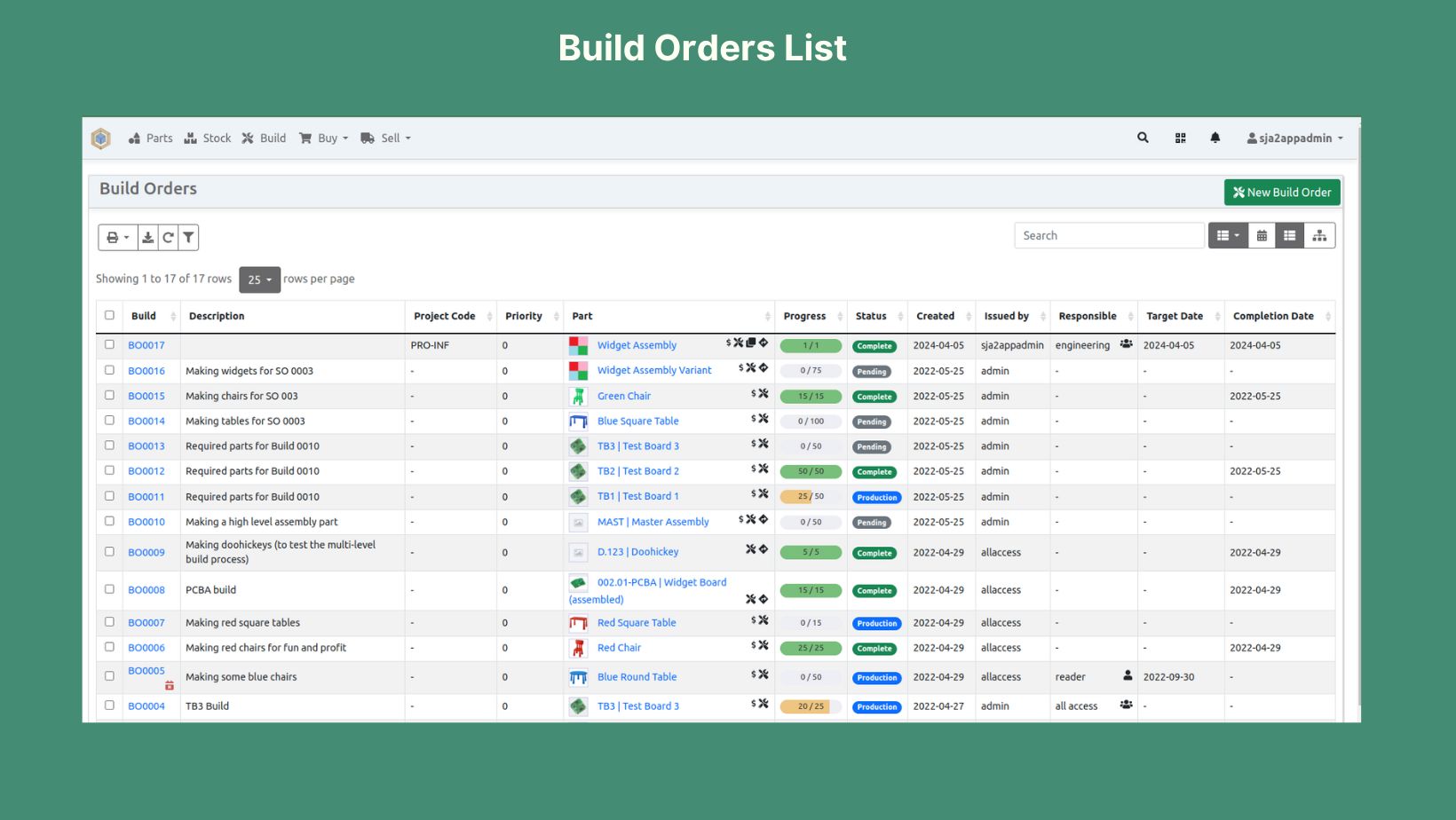Open the print actions dropdown
Viewport: 1456px width, 820px height.
pyautogui.click(x=117, y=237)
